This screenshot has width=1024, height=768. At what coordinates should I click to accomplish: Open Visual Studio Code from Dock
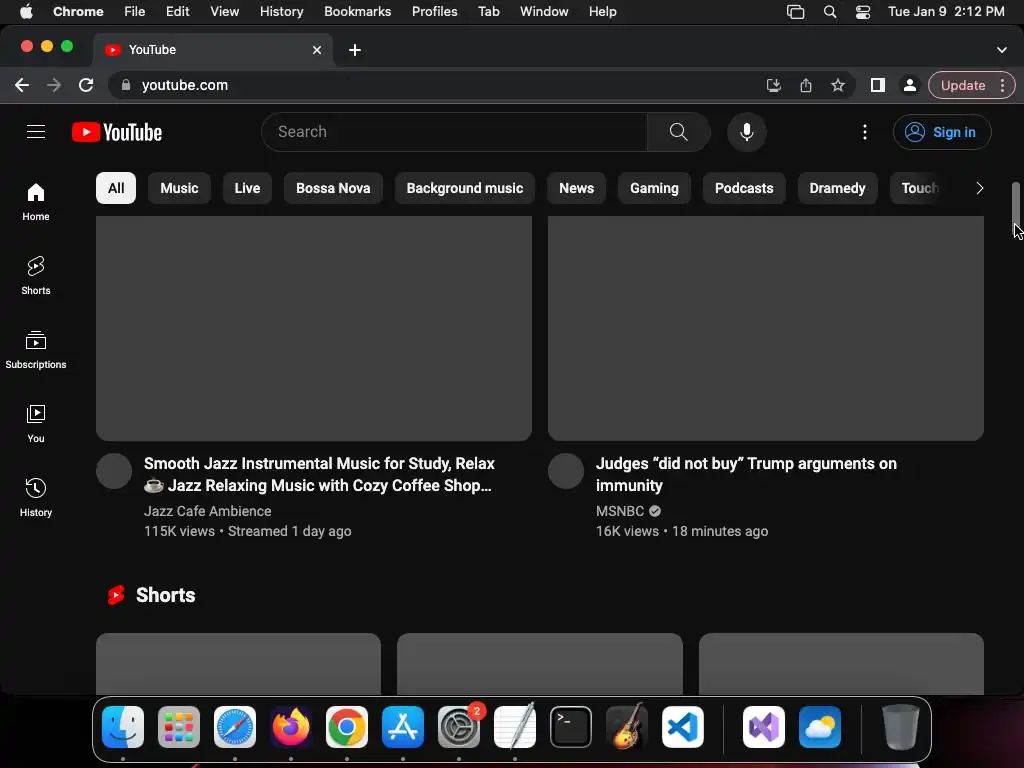682,727
